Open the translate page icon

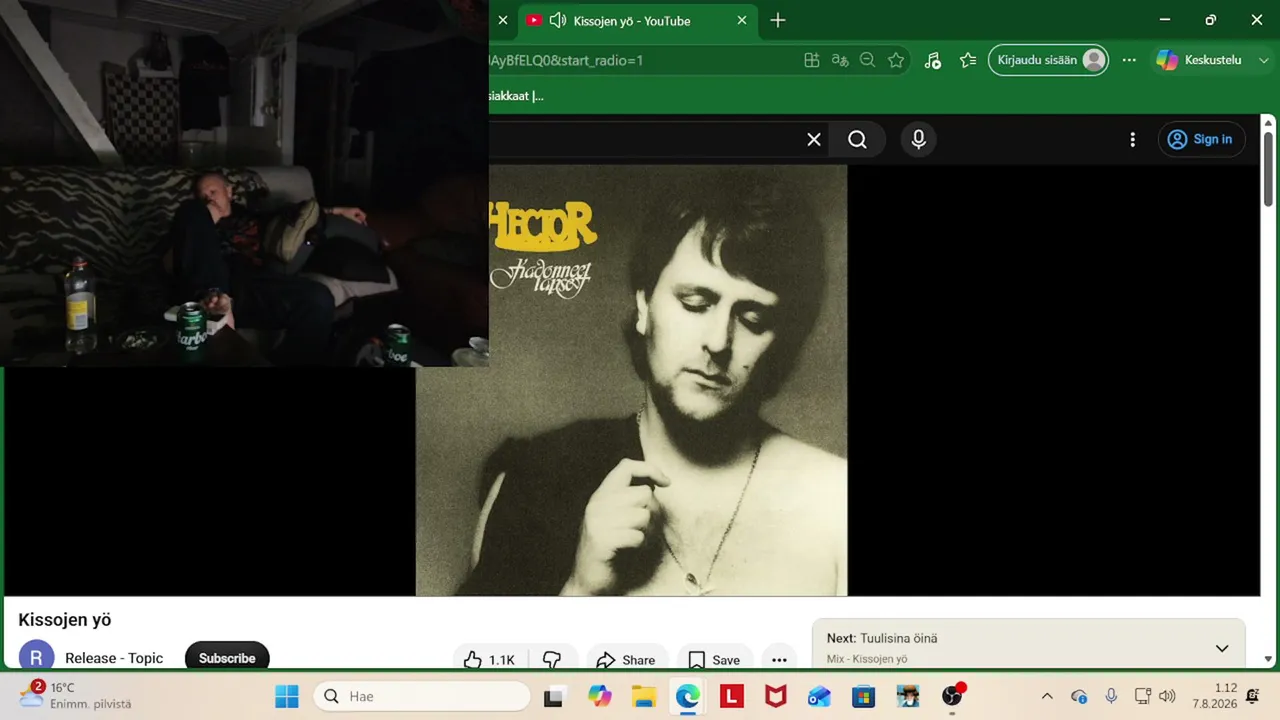click(840, 60)
